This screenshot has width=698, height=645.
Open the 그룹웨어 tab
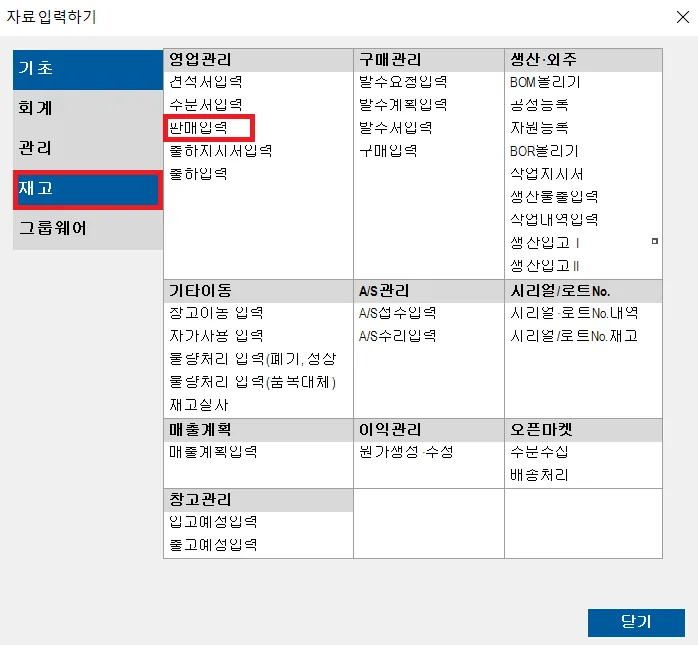(88, 230)
